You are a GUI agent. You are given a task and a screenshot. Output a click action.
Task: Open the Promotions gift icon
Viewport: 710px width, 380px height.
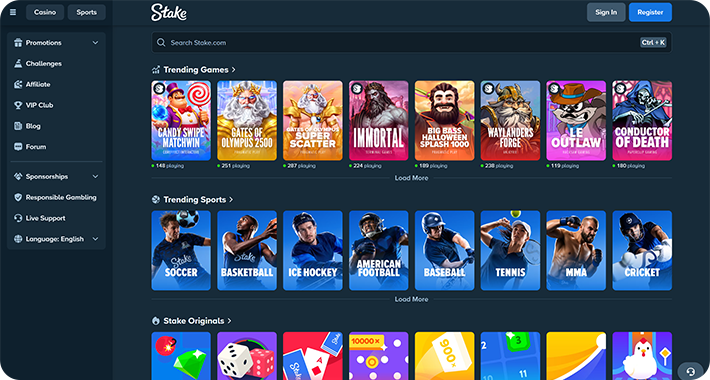[18, 43]
